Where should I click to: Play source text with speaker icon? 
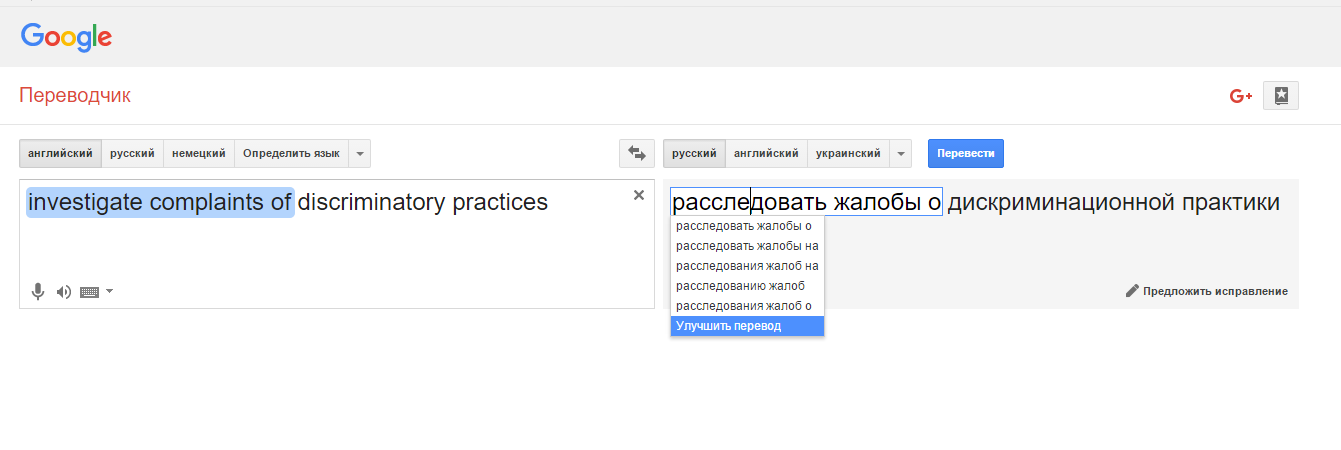tap(64, 292)
